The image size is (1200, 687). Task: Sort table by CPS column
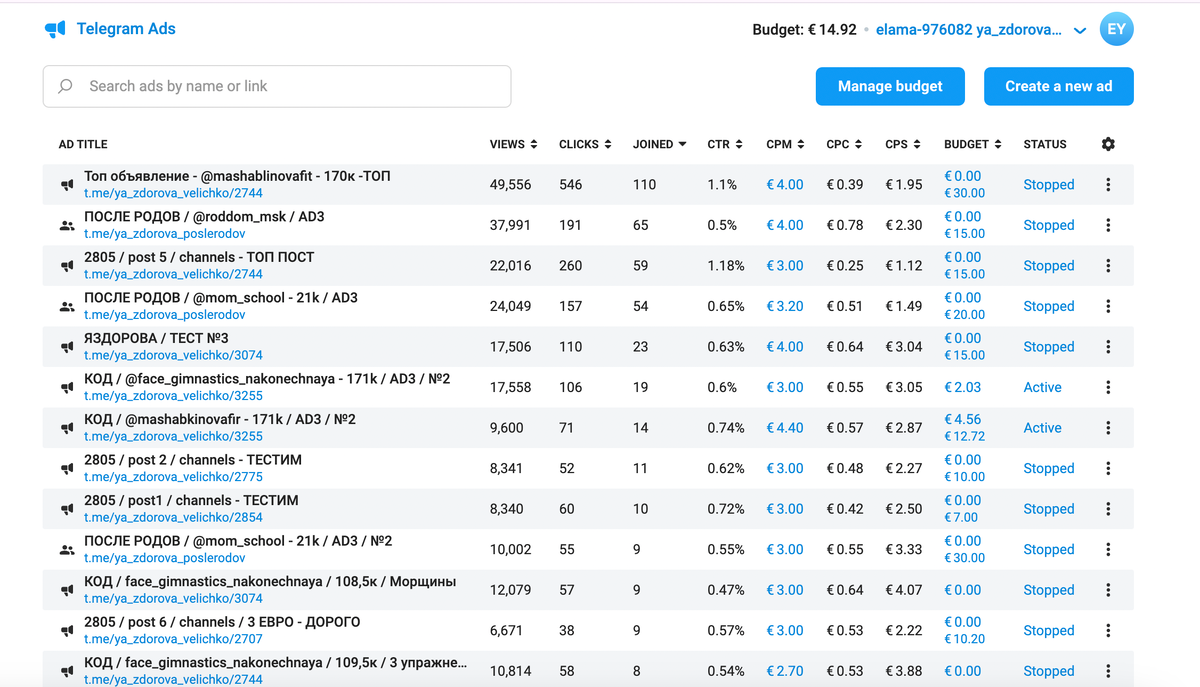[903, 144]
